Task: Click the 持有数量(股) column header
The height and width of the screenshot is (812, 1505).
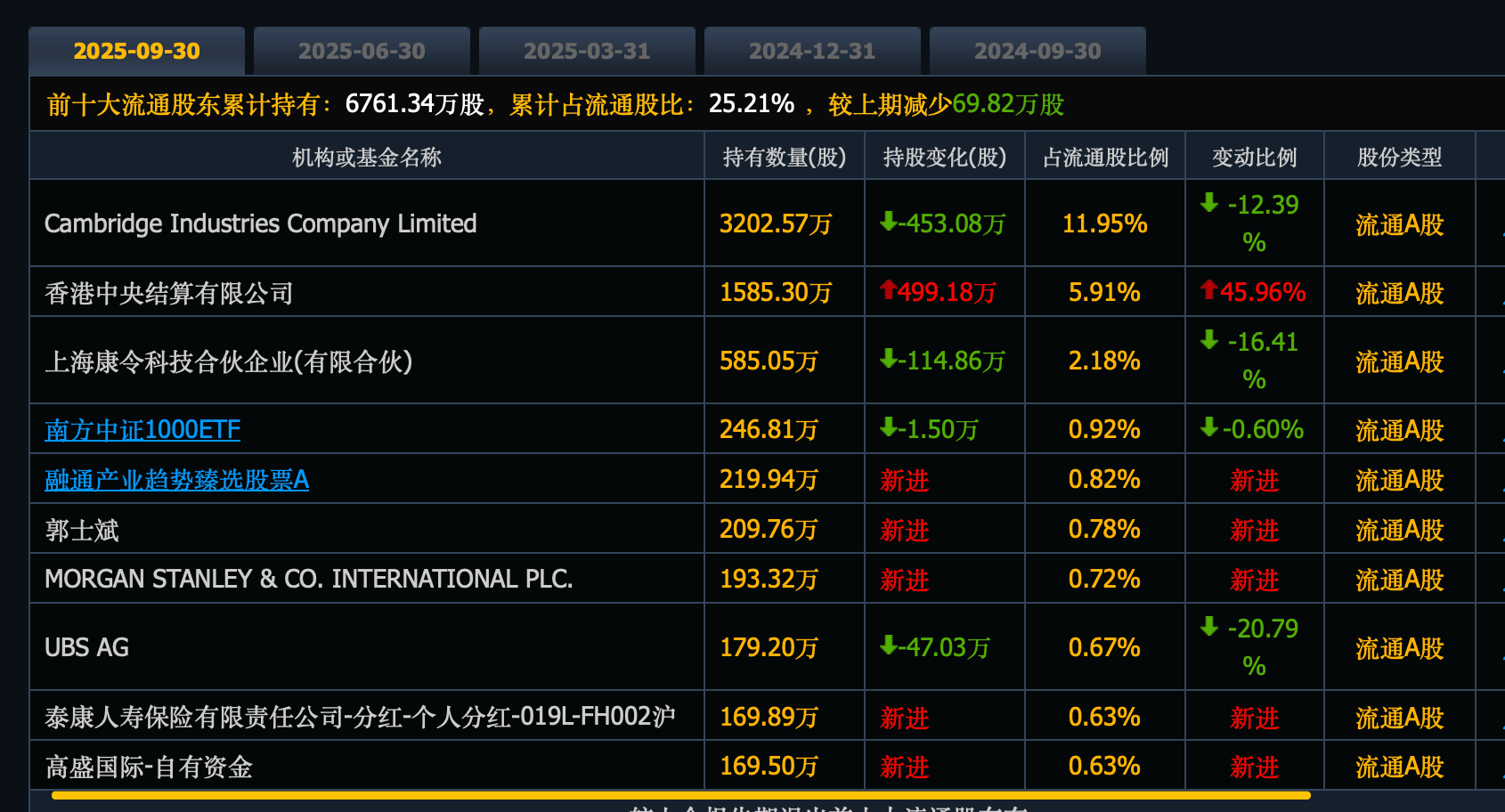Action: coord(785,158)
